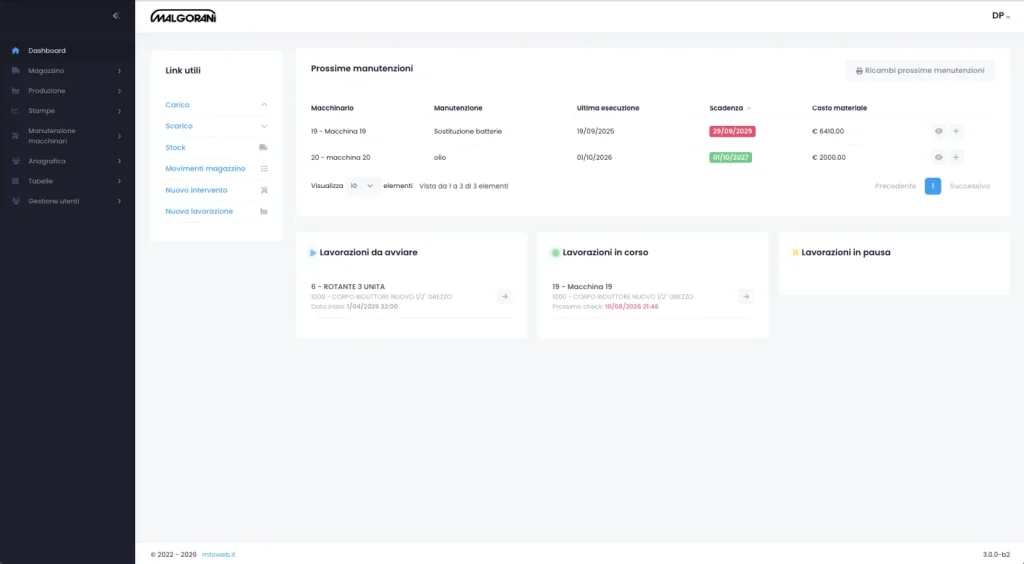Click the 3.0.0-b2 version text
The height and width of the screenshot is (564, 1024).
tap(996, 554)
